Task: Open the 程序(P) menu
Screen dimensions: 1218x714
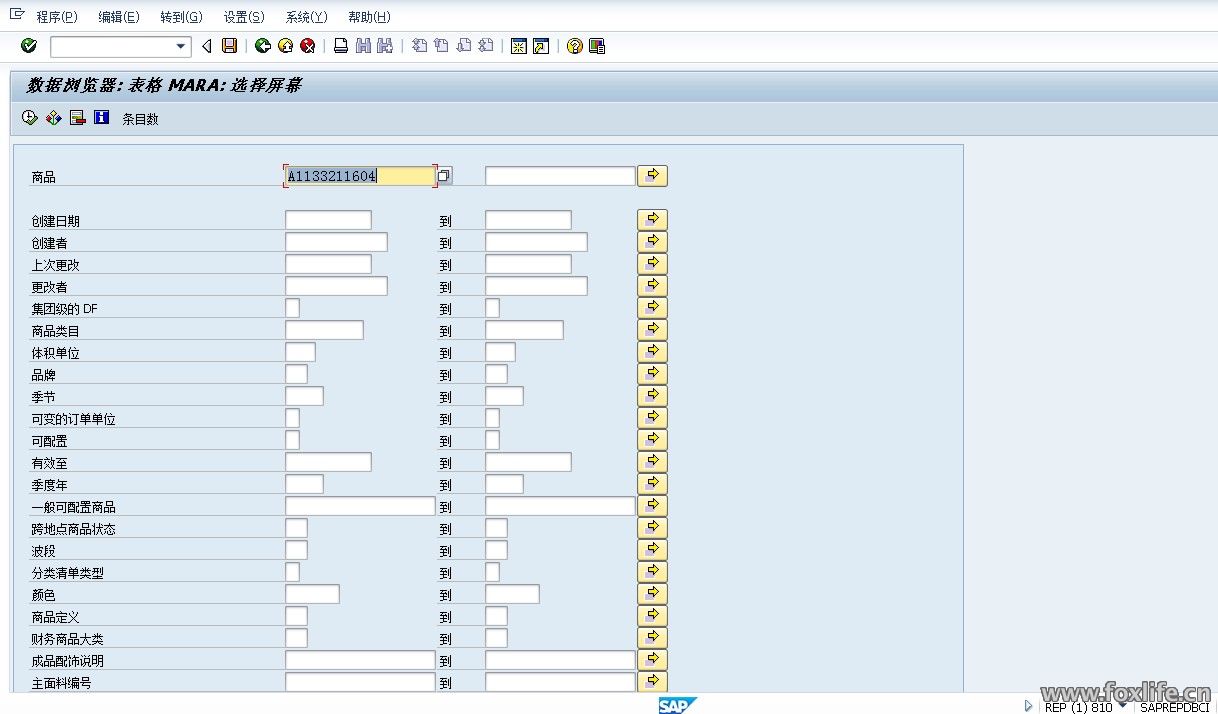Action: [x=56, y=17]
